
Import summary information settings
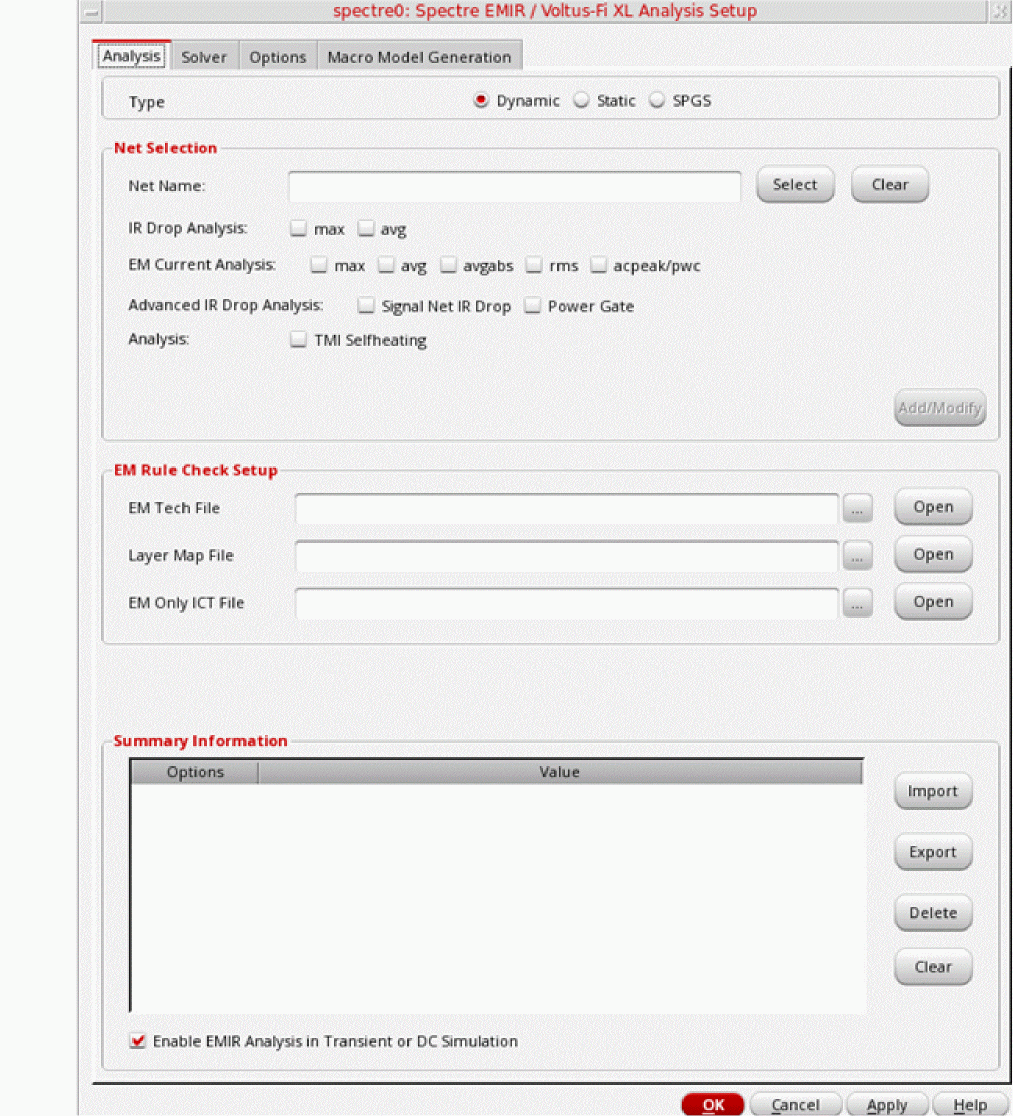[x=933, y=791]
